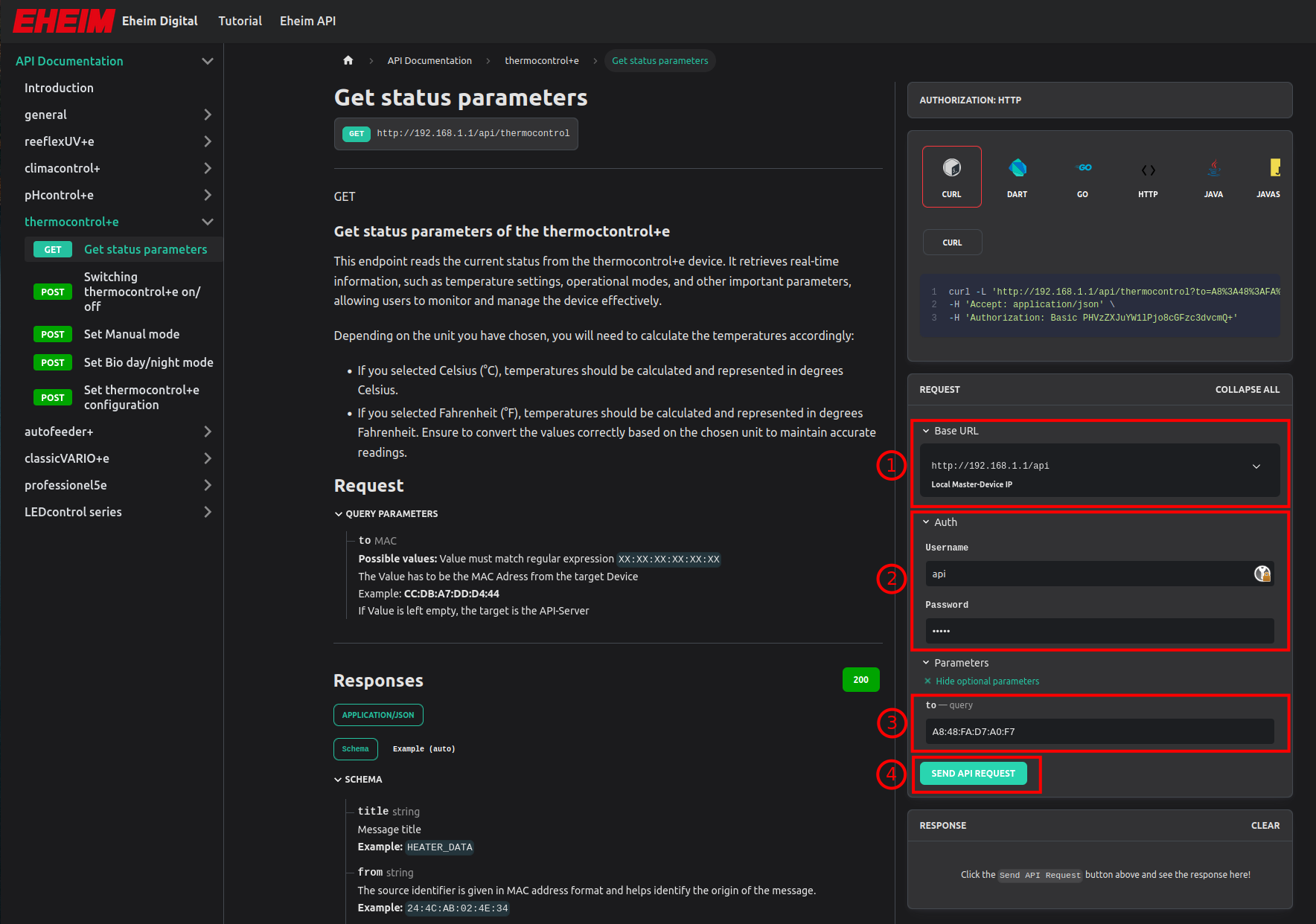The width and height of the screenshot is (1316, 924).
Task: Click endpoint URL http://192.168.1.1/api/thermocontrol
Action: pyautogui.click(x=473, y=134)
